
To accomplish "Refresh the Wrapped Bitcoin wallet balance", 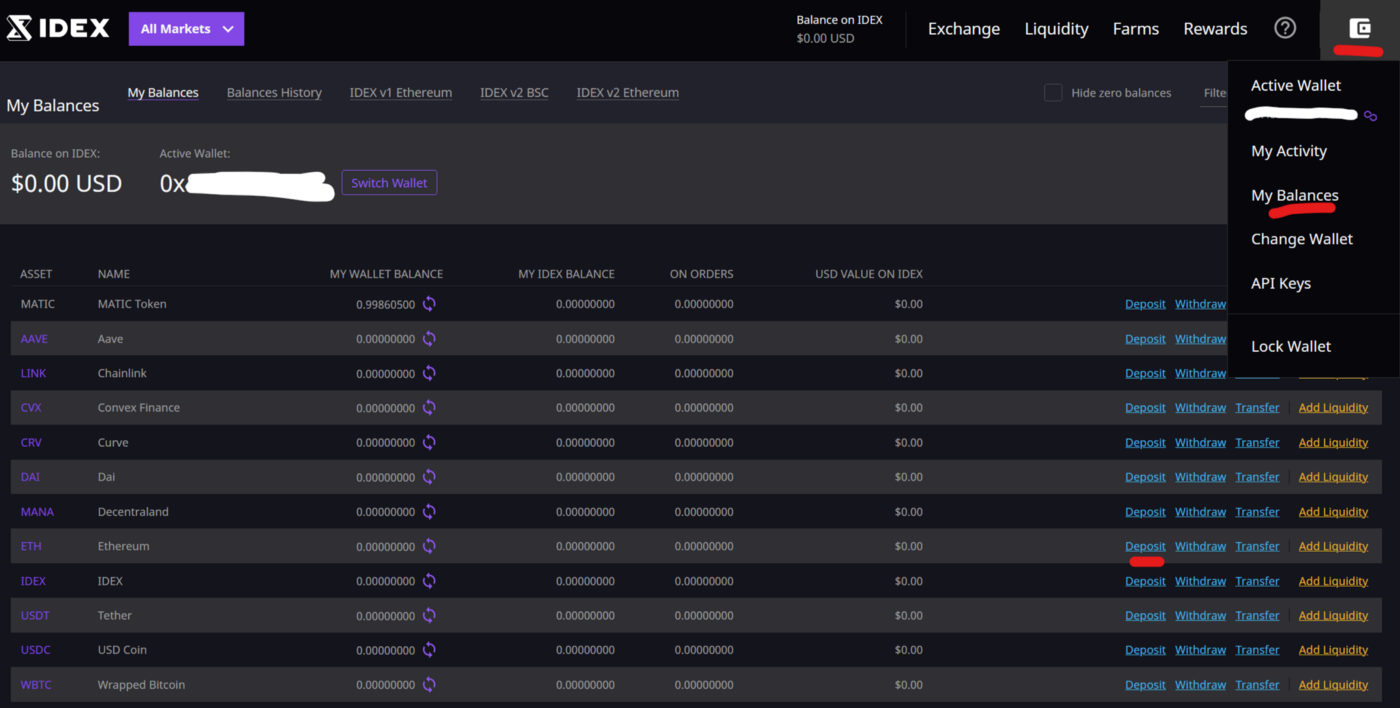I will click(429, 685).
